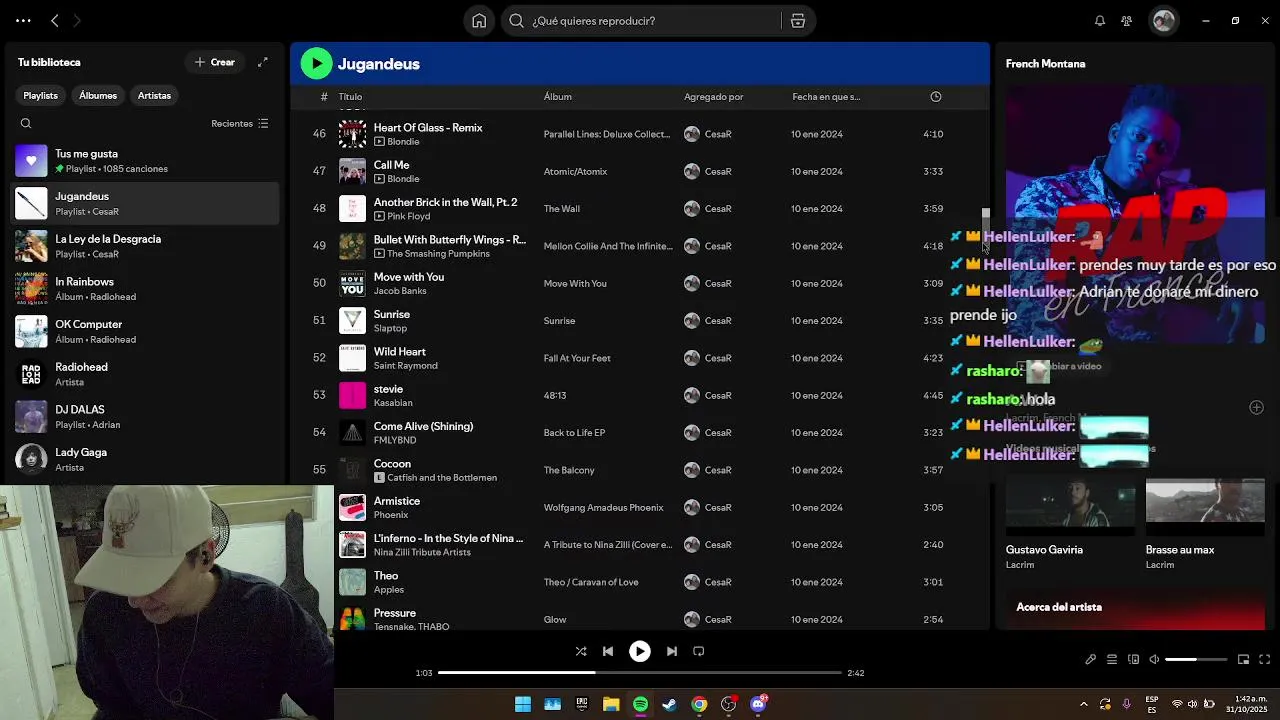Open Discord from the taskbar

click(758, 704)
